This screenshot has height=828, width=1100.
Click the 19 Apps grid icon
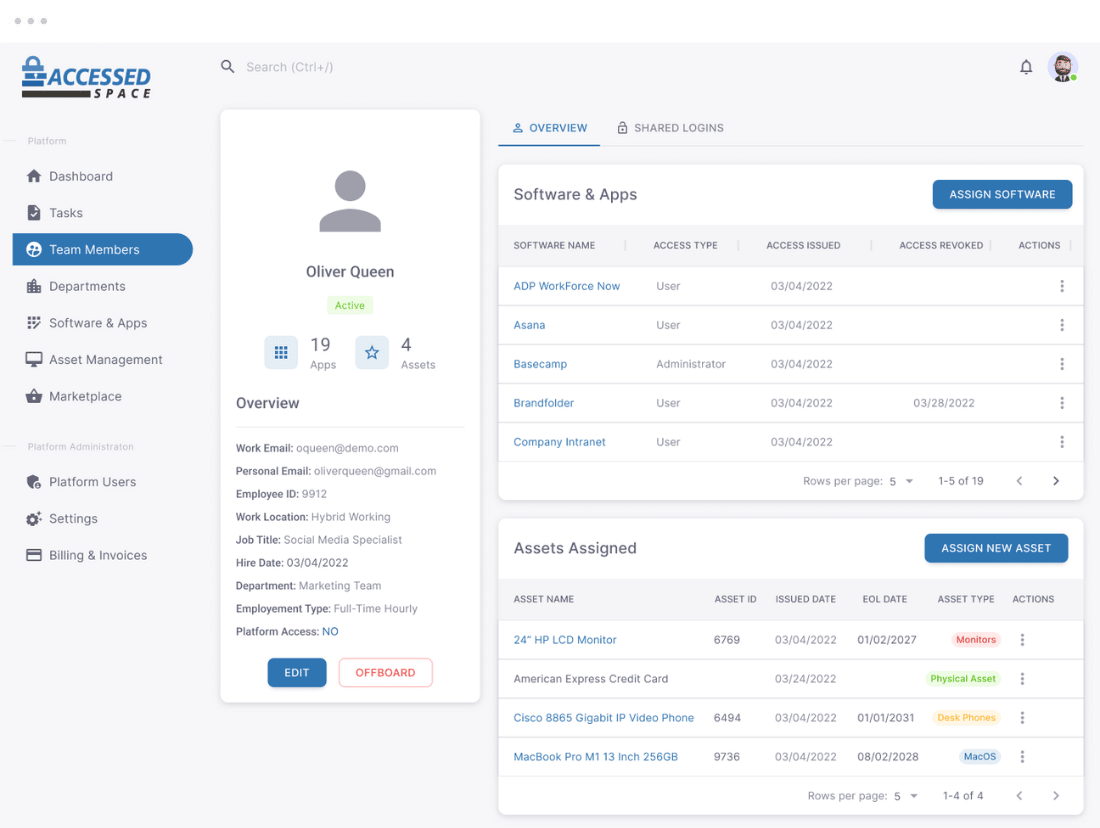281,352
